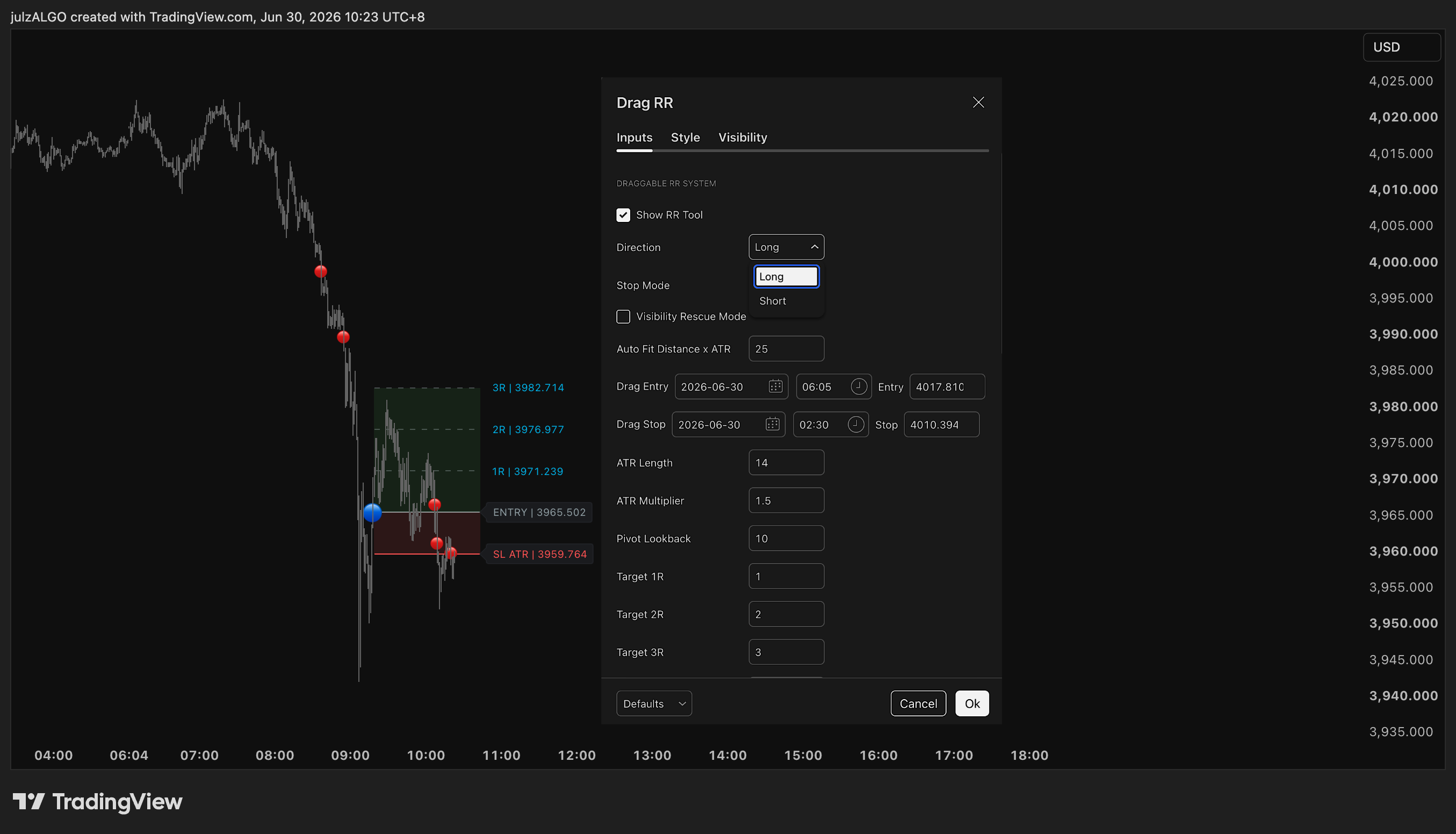
Task: Confirm settings with Ok button
Action: click(x=971, y=703)
